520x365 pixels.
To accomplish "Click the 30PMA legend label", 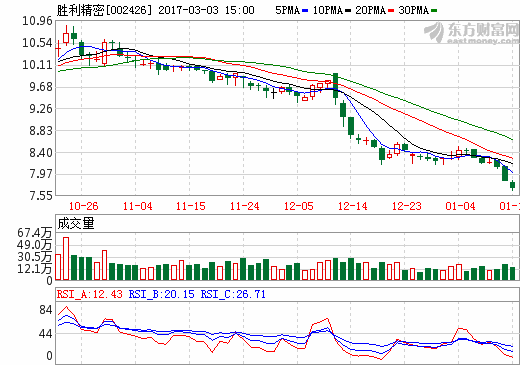I will (x=413, y=10).
